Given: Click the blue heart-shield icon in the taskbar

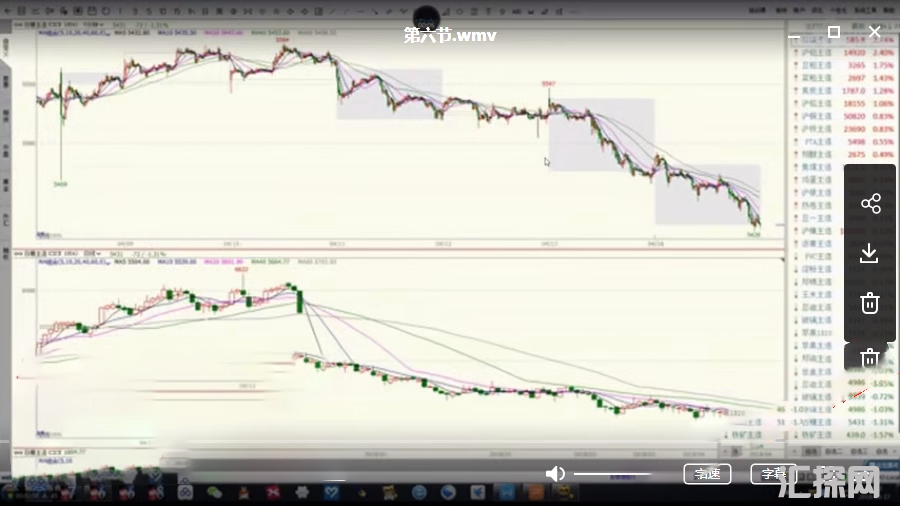Looking at the screenshot, I should tap(331, 492).
